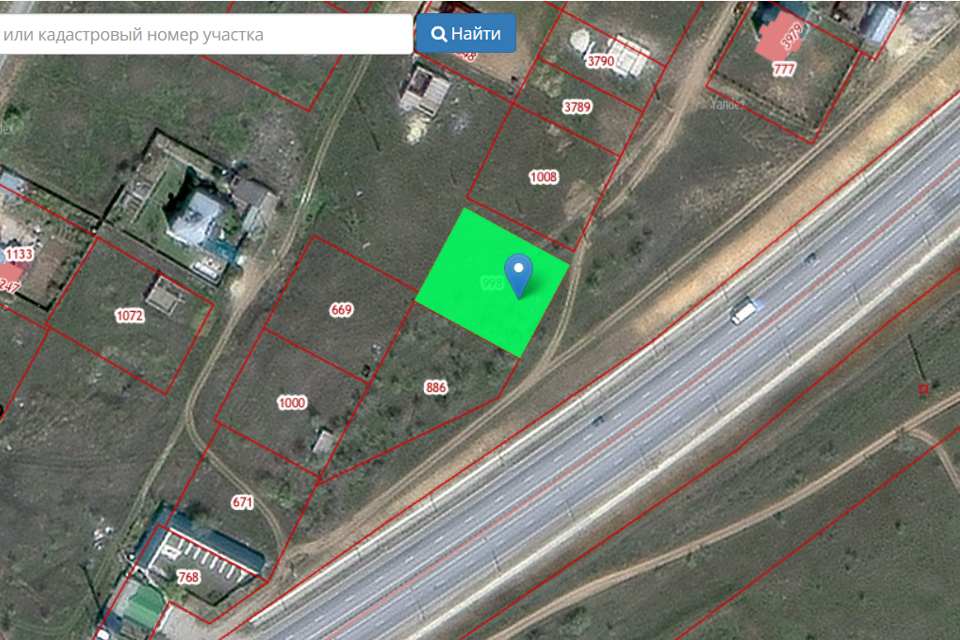Click parcel label 1008
Viewport: 960px width, 640px height.
[543, 177]
